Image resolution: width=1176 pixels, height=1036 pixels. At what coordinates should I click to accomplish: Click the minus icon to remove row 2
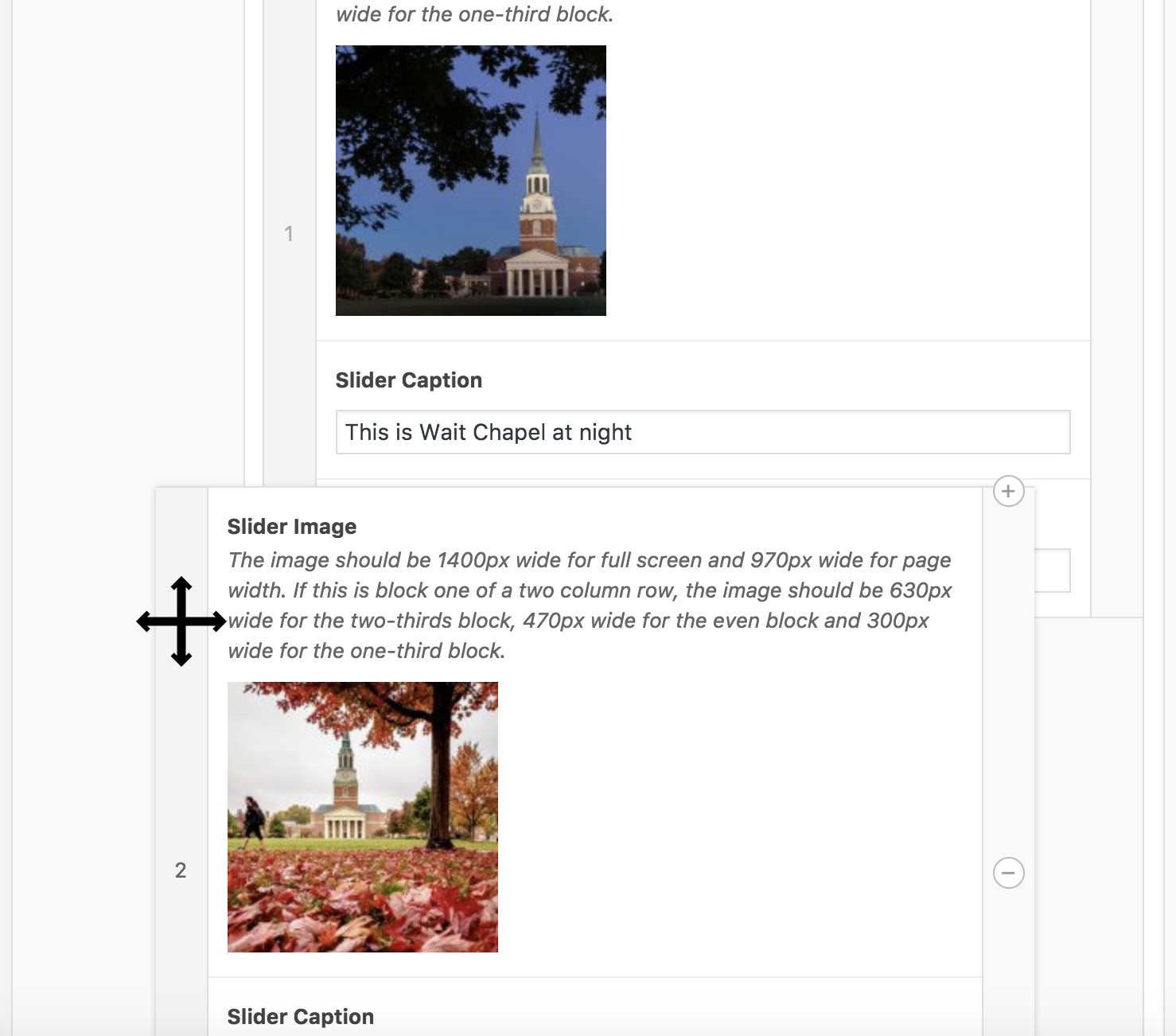pyautogui.click(x=1008, y=873)
